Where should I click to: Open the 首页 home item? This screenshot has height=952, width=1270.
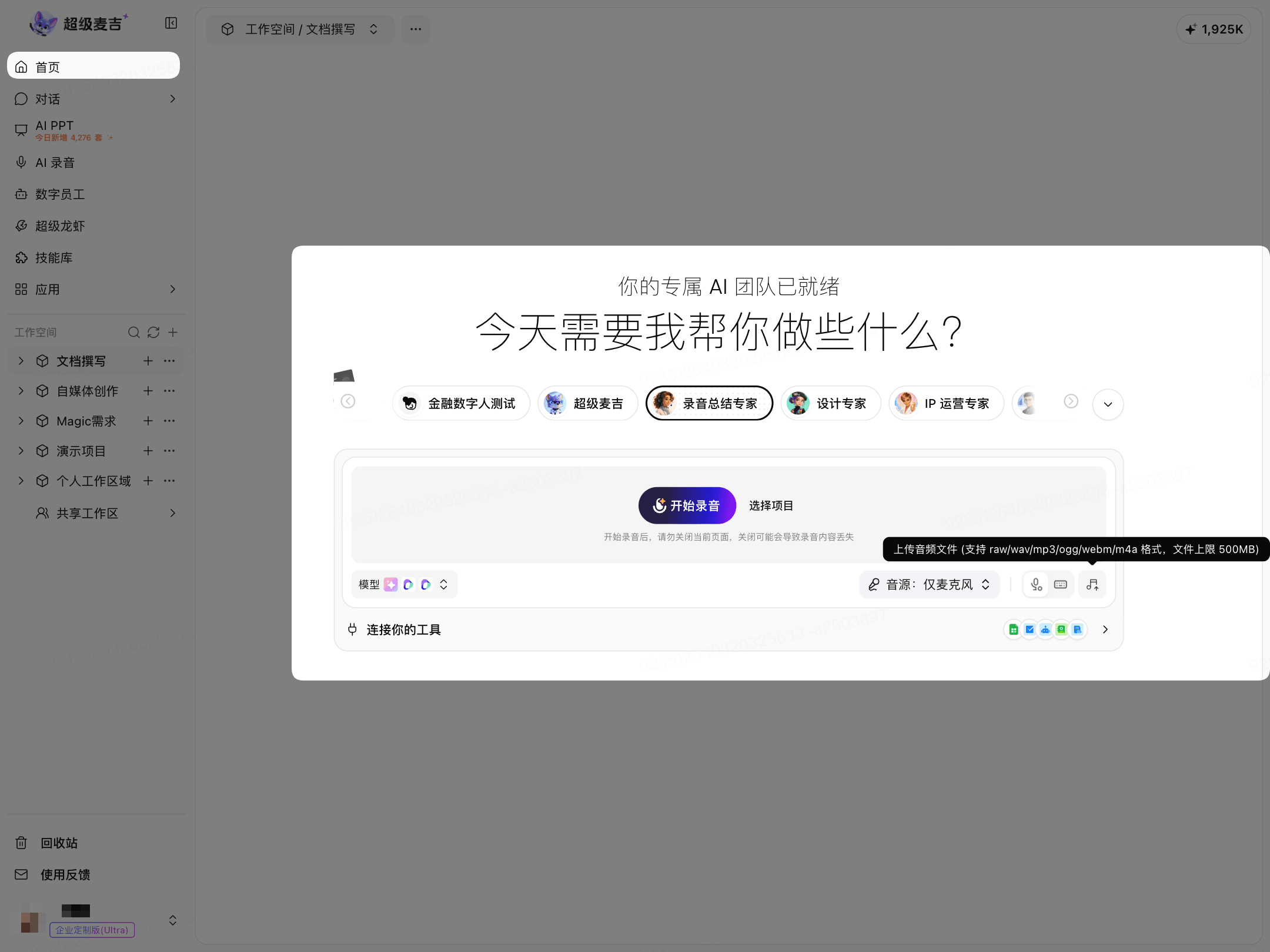tap(93, 66)
